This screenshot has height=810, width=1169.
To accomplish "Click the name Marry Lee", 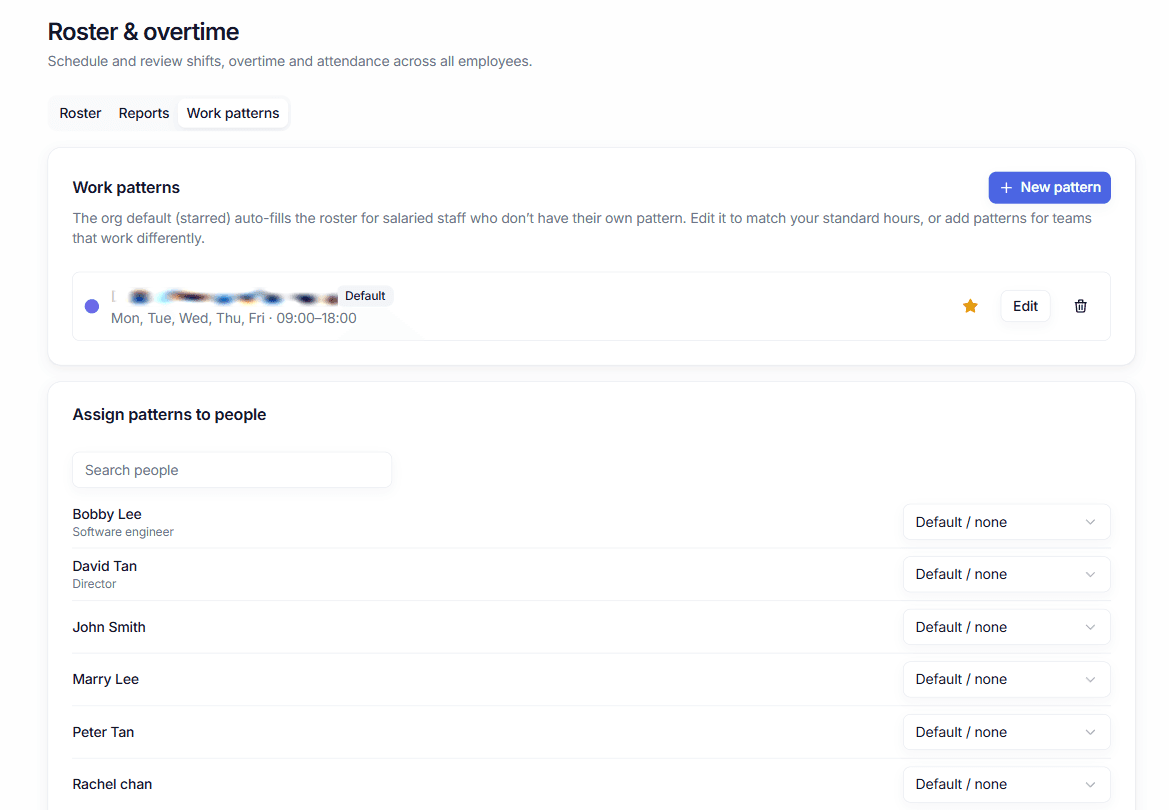I will (x=105, y=679).
